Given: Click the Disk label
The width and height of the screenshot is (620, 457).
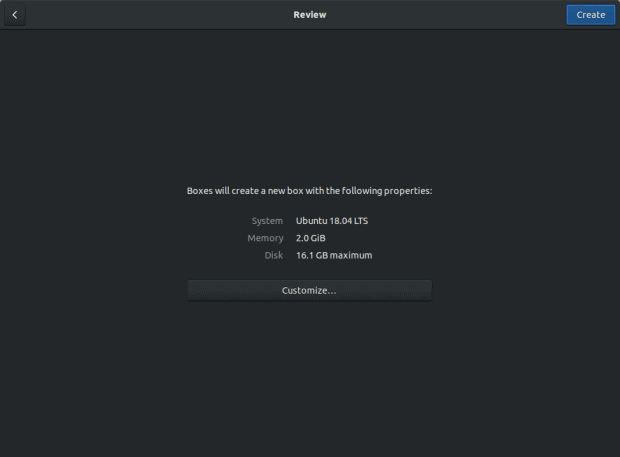Looking at the screenshot, I should (275, 256).
